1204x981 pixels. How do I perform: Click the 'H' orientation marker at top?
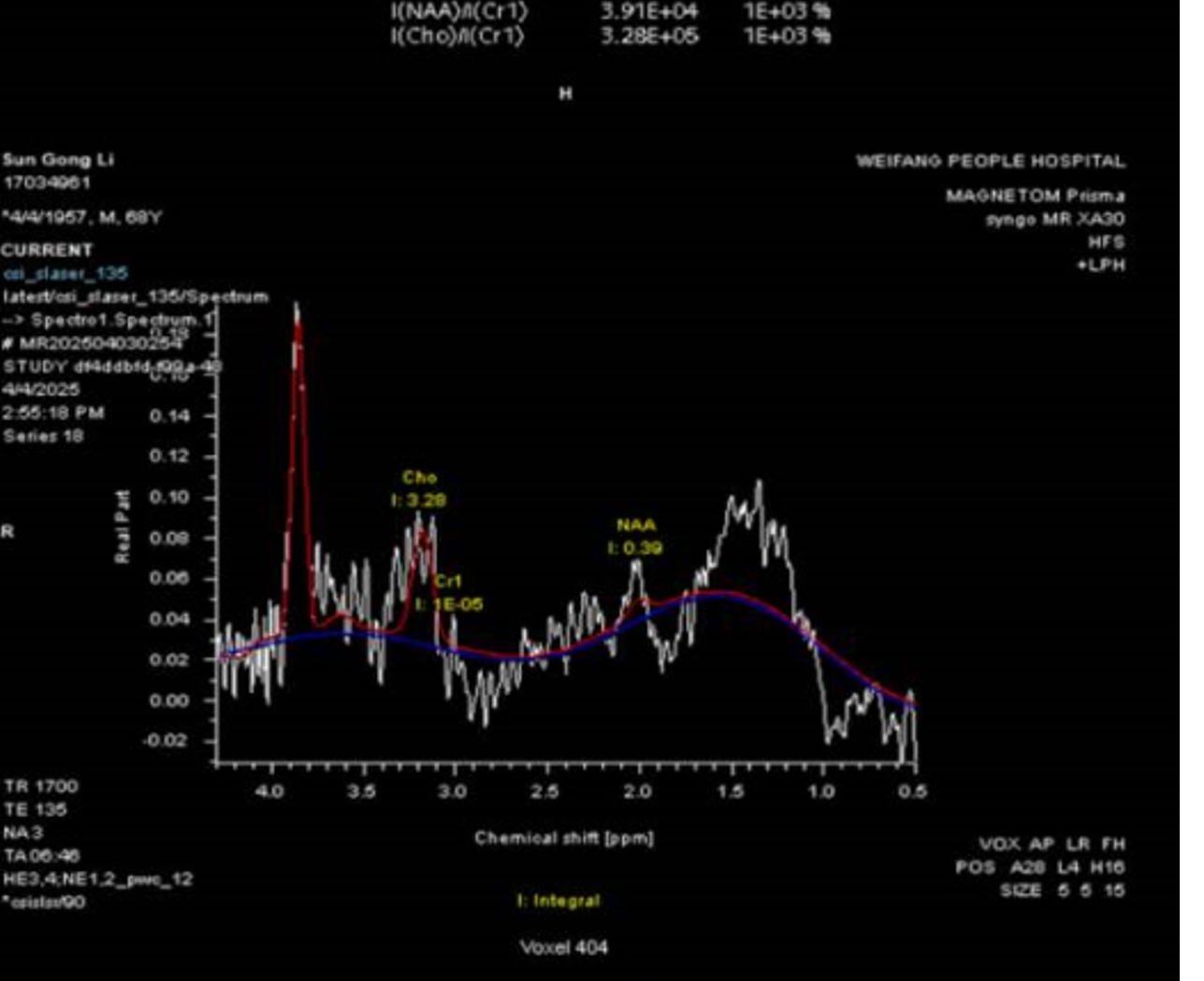coord(565,94)
